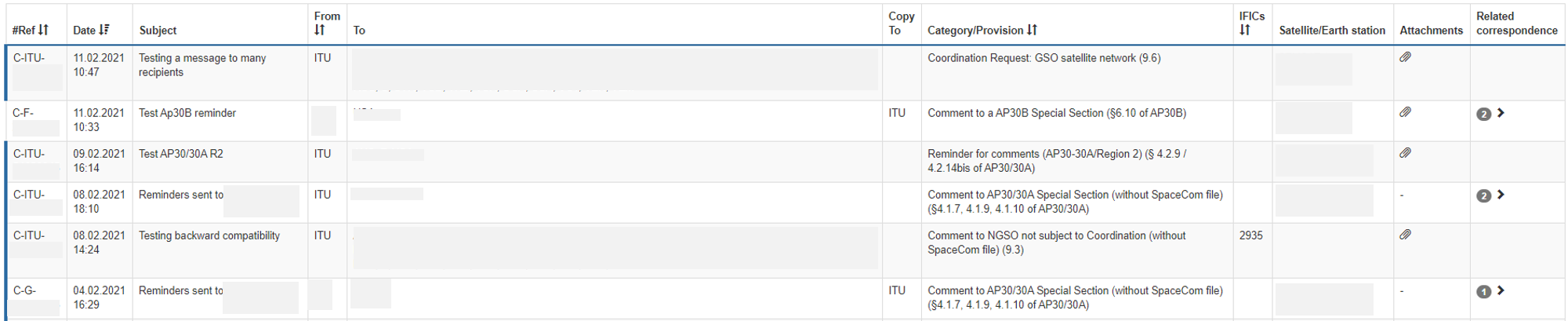The height and width of the screenshot is (321, 1568).
Task: Select IFIC number 2935 cell
Action: click(1250, 235)
